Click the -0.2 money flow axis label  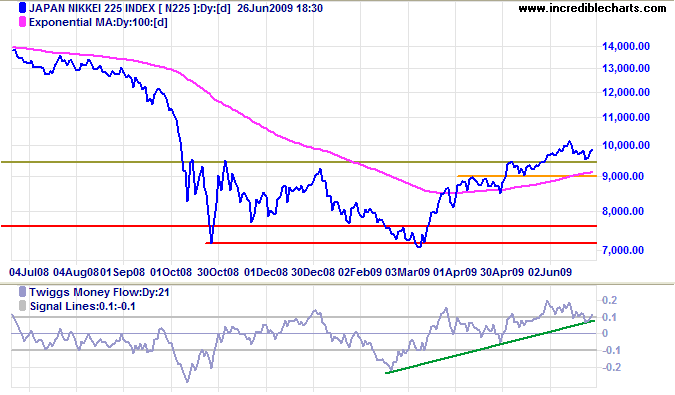pyautogui.click(x=611, y=367)
